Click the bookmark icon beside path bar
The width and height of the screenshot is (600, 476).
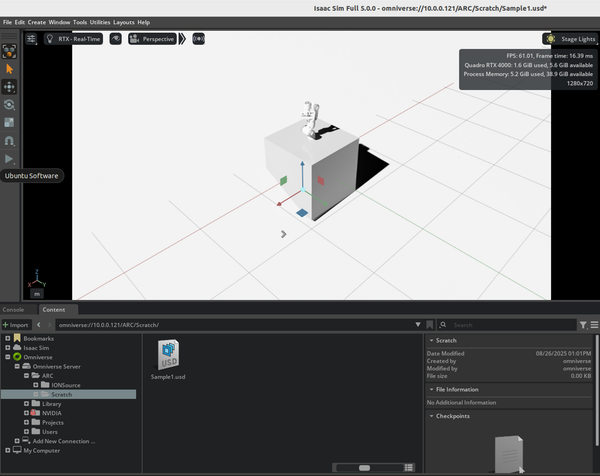(430, 325)
